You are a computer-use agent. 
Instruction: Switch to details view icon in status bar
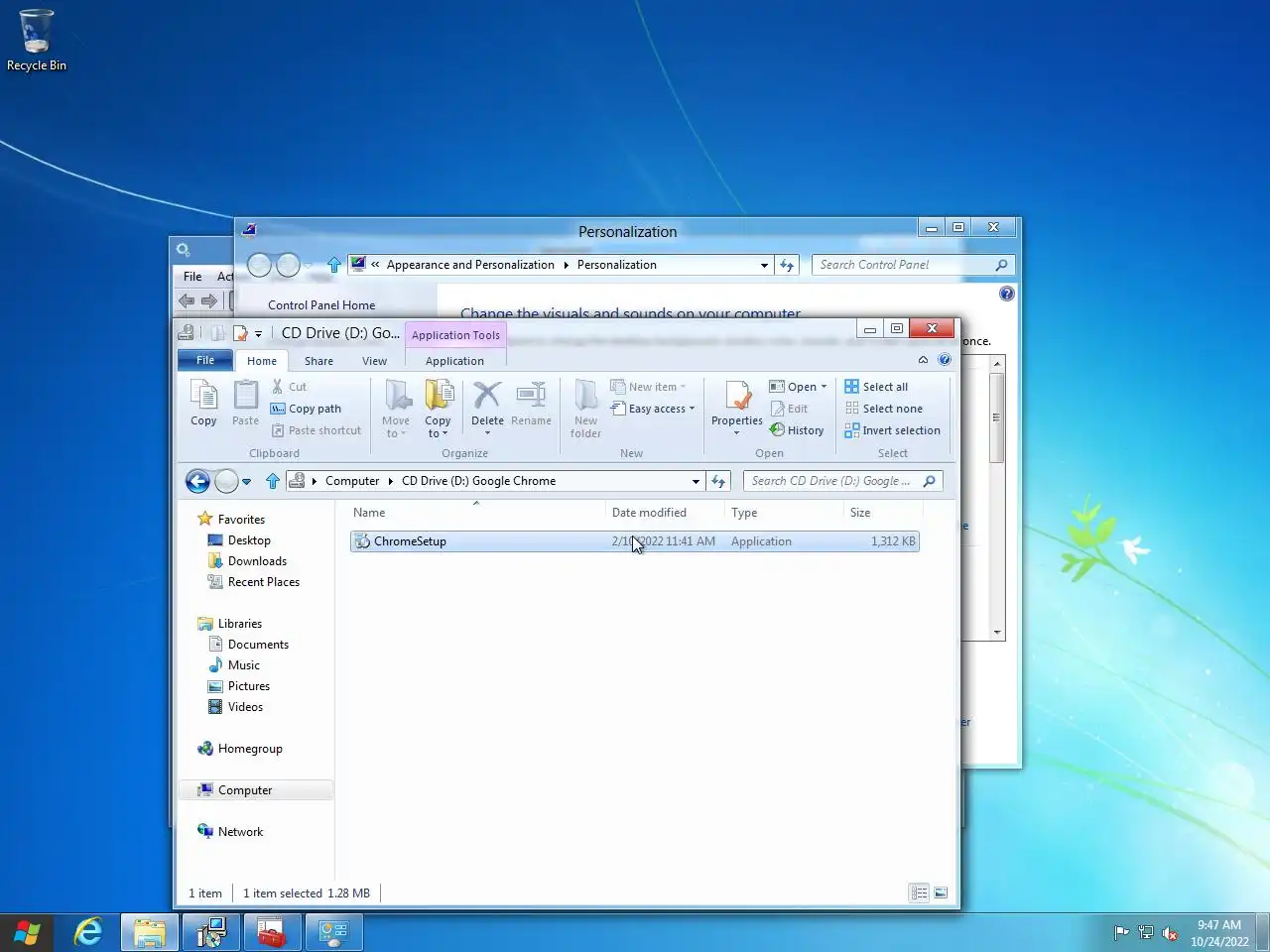click(x=919, y=893)
